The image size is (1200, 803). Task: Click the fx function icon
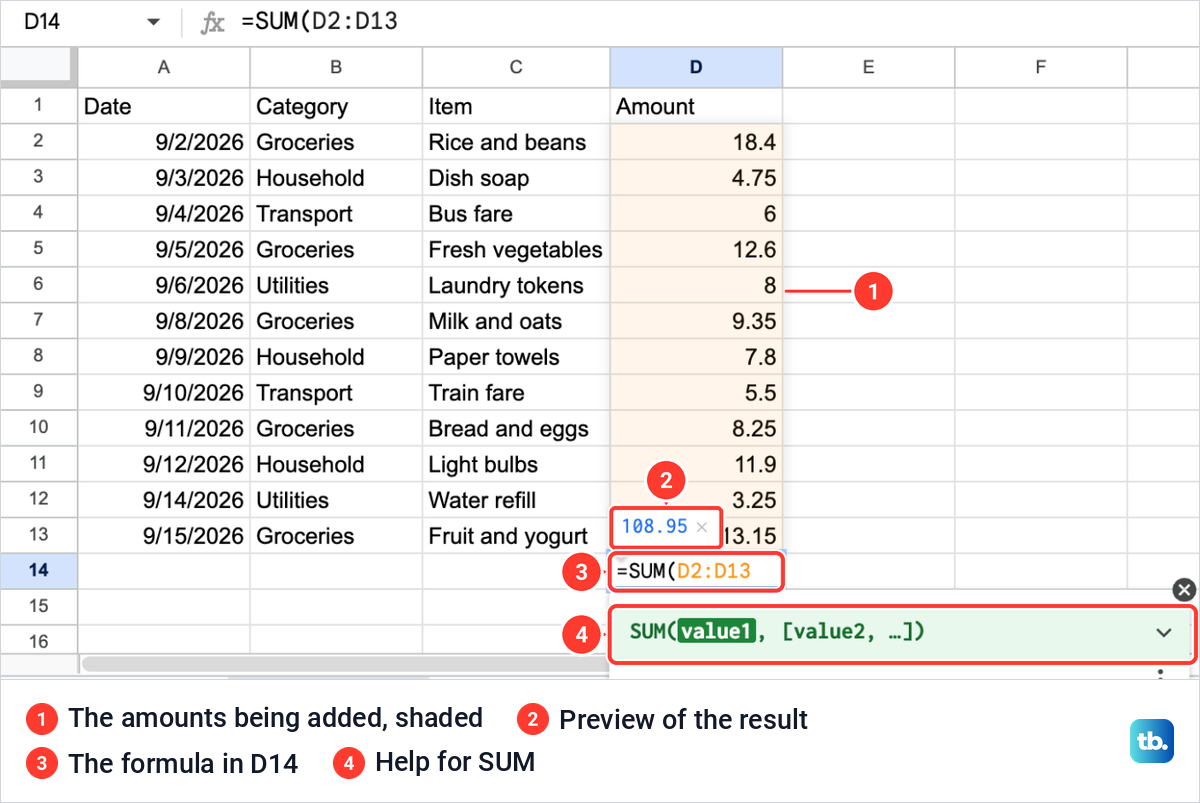click(212, 22)
